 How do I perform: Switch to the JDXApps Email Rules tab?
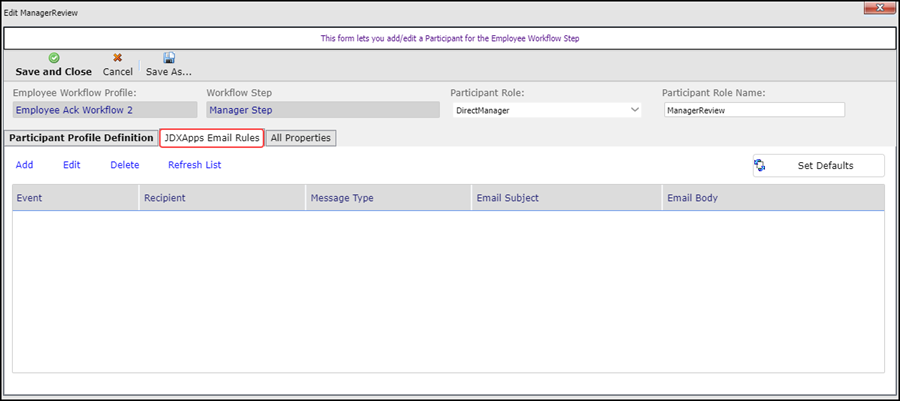click(211, 138)
